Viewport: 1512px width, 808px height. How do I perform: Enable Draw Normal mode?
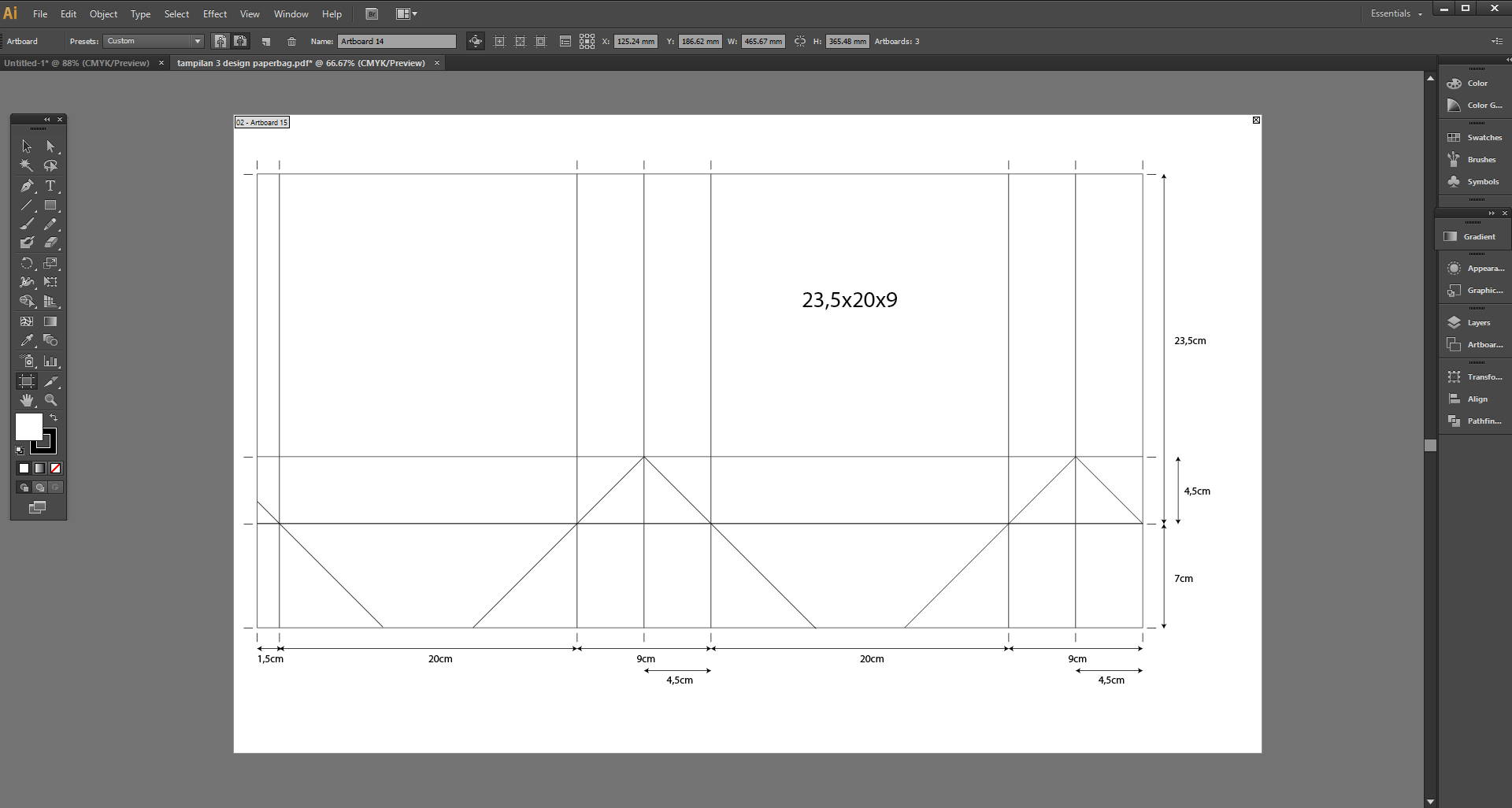[24, 487]
